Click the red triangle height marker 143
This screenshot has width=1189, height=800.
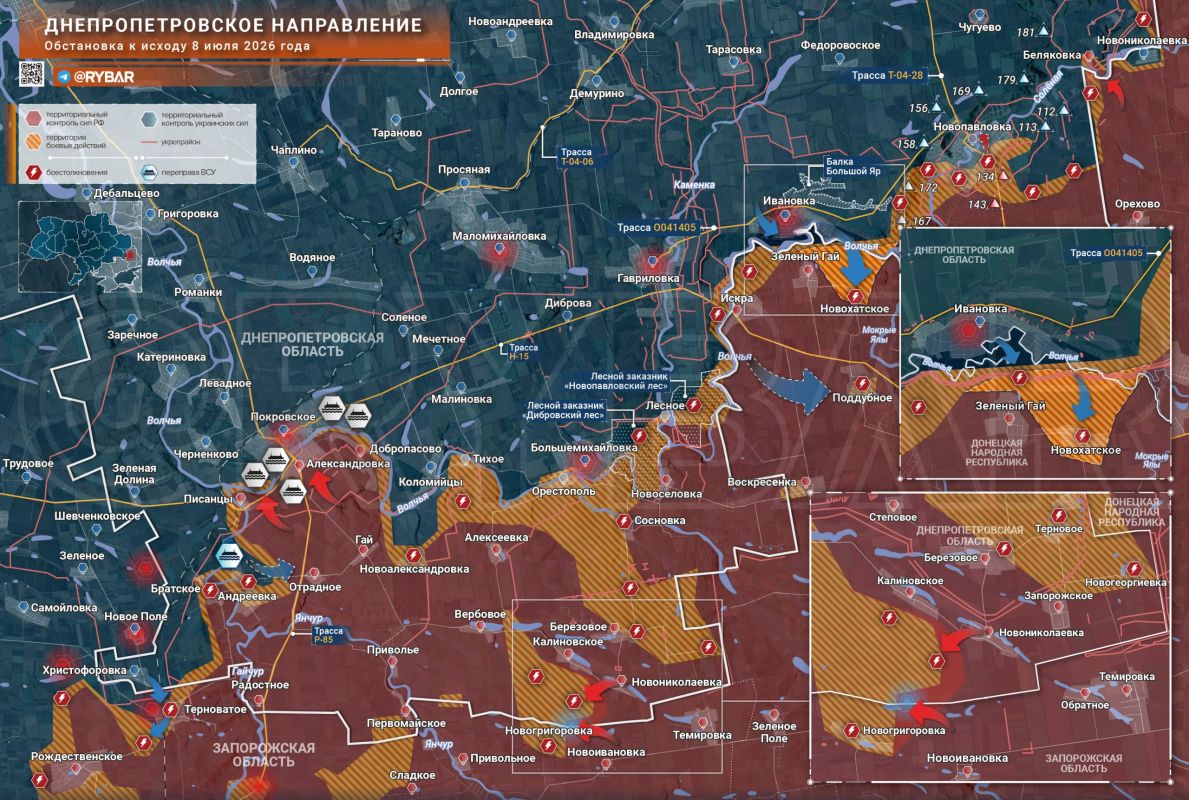coord(995,204)
